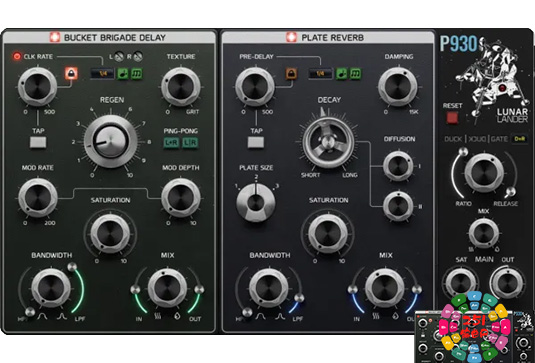Click the MOD RATE knob
This screenshot has width=535, height=363.
click(38, 198)
